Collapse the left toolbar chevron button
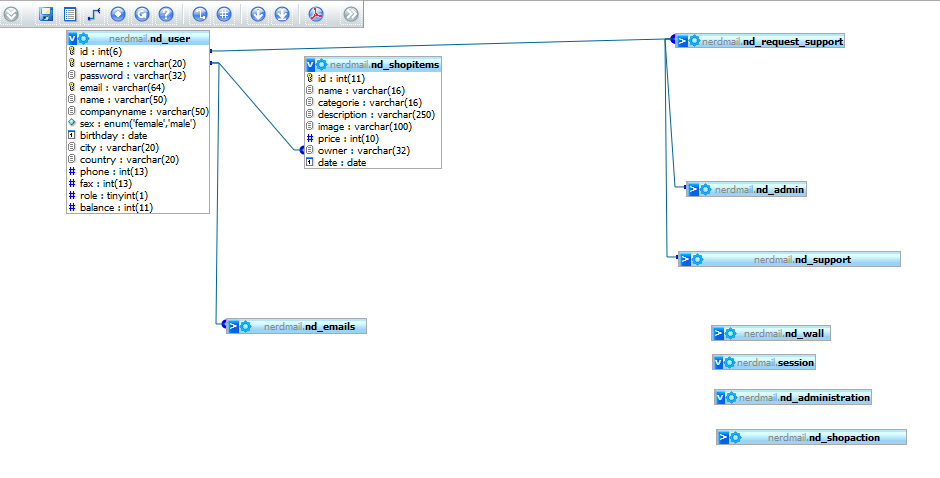 (x=12, y=14)
